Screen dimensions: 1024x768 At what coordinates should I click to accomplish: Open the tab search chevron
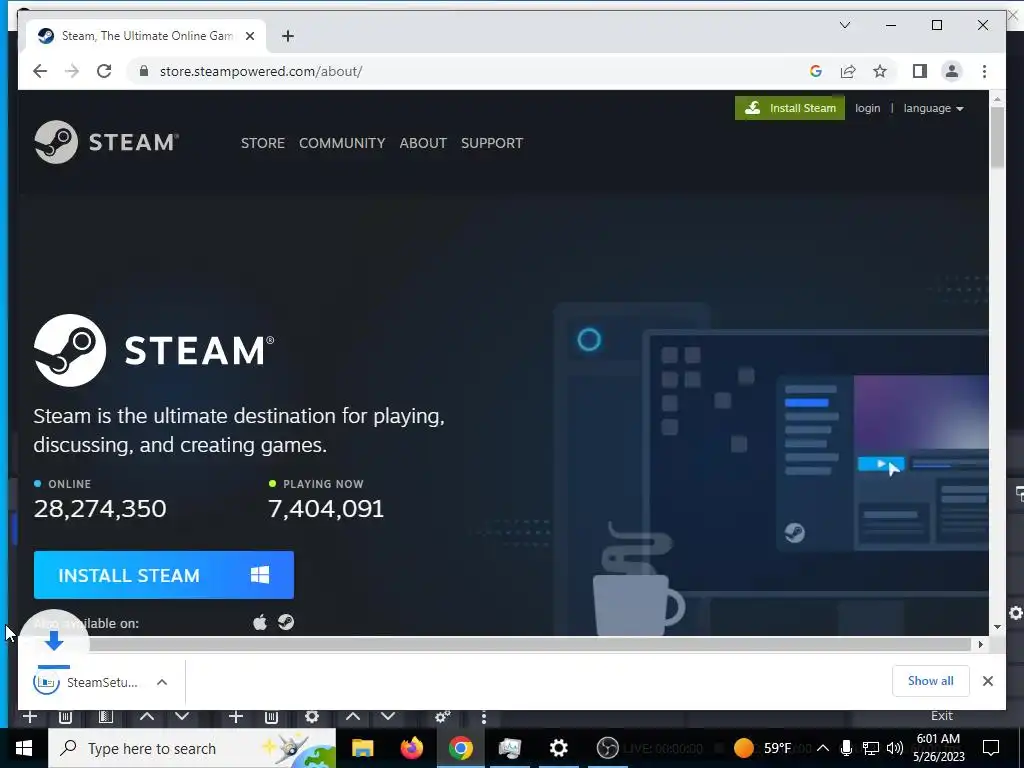pos(844,25)
